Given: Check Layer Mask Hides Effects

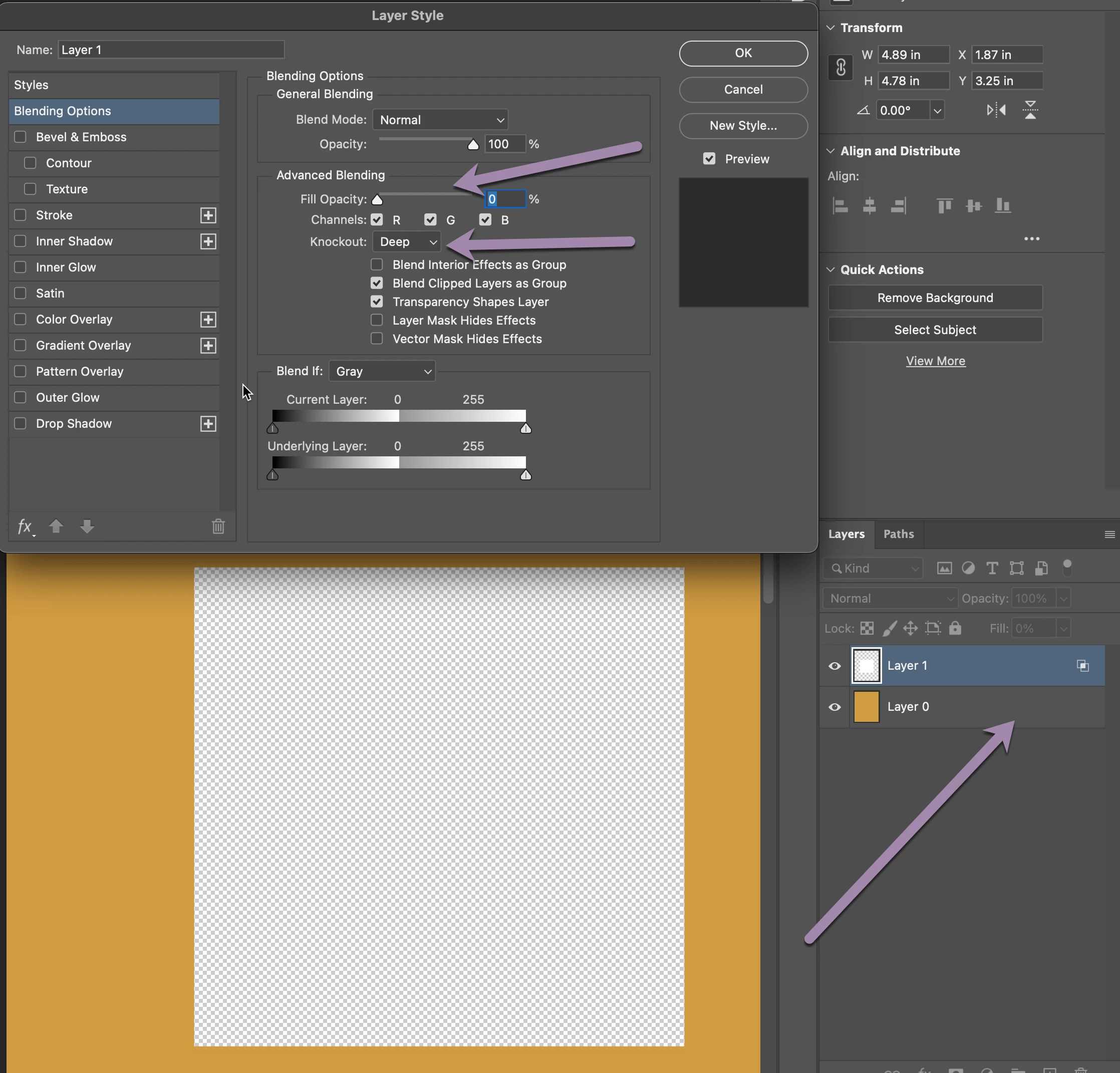Looking at the screenshot, I should point(377,320).
